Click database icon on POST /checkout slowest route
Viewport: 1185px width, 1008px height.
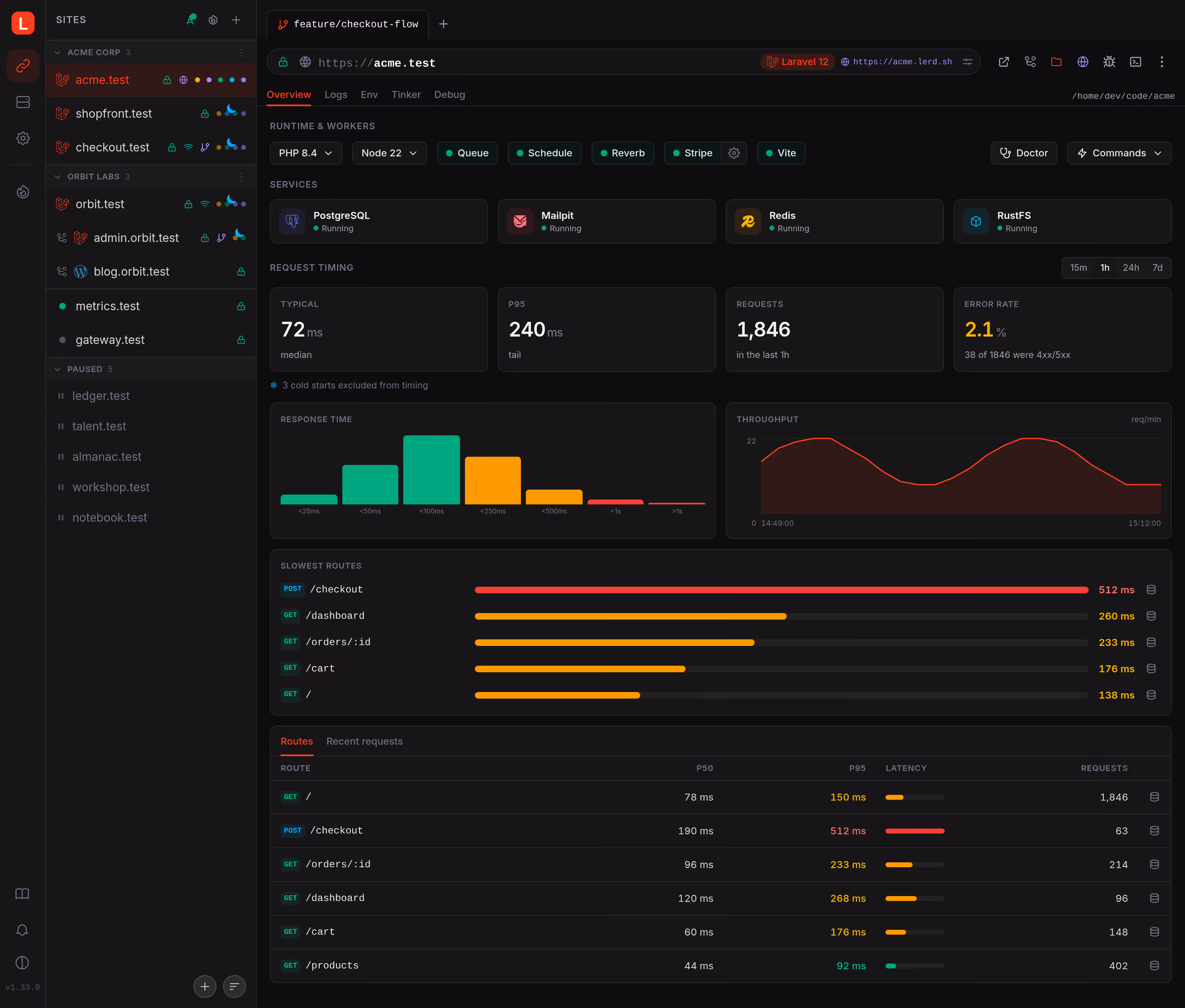tap(1151, 590)
